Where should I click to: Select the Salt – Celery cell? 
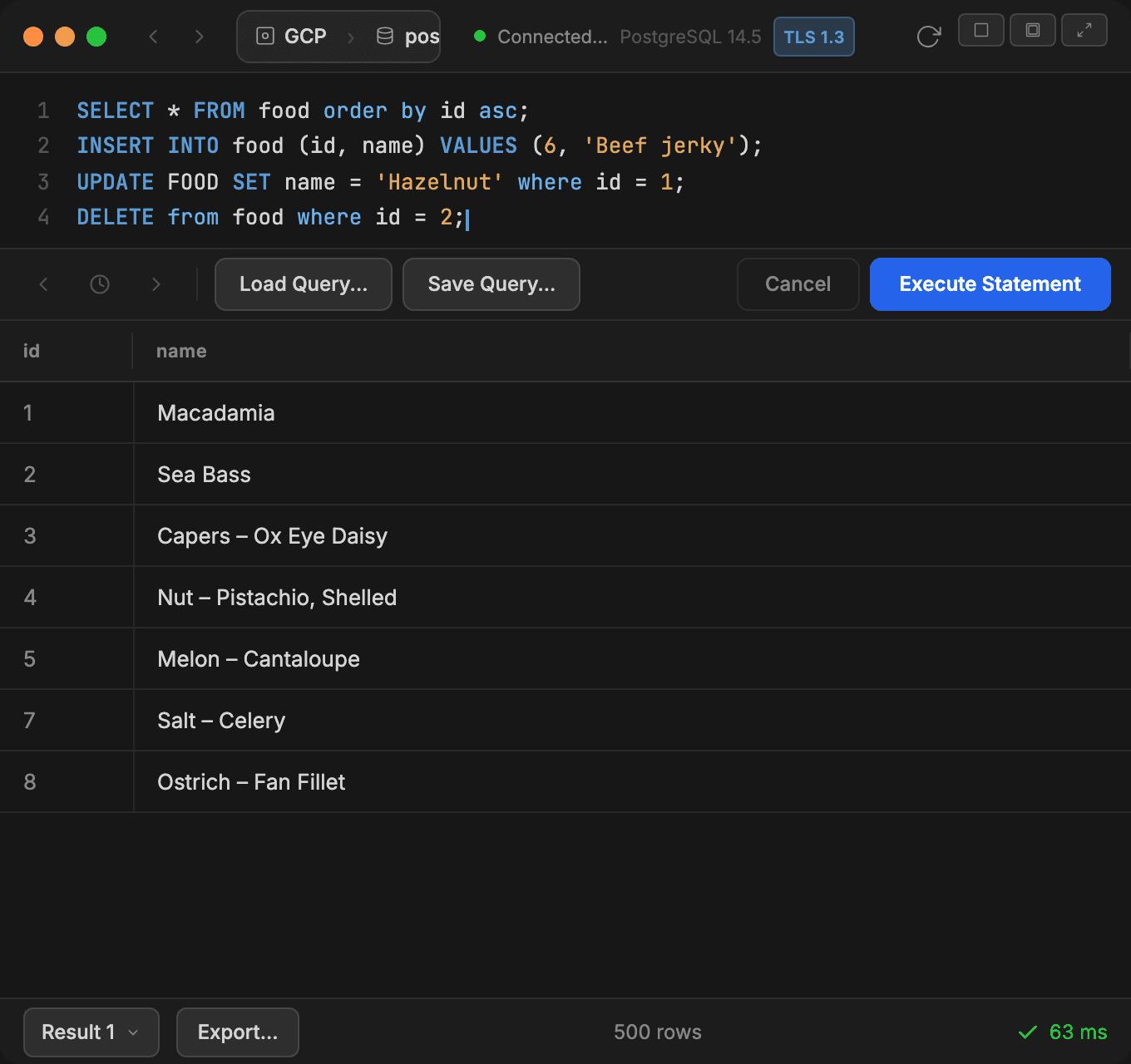click(x=632, y=721)
